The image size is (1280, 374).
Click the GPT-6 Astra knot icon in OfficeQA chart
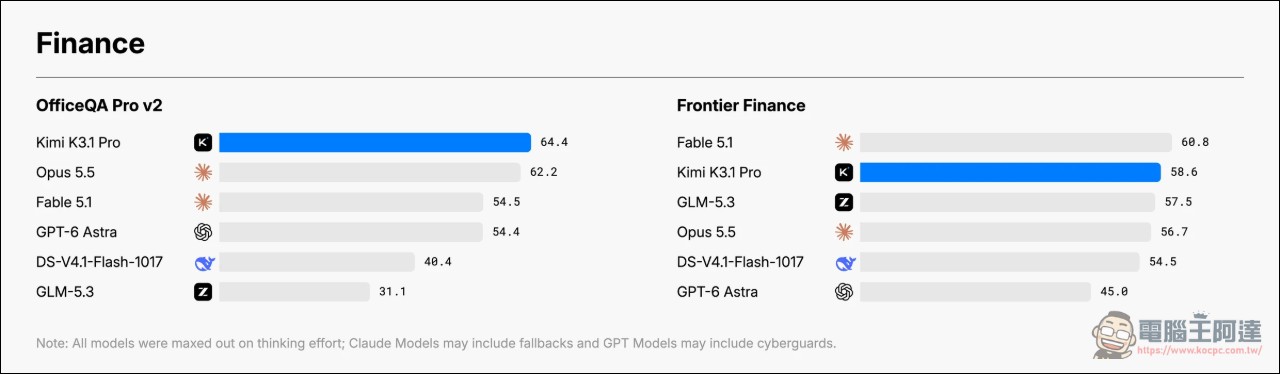pyautogui.click(x=203, y=232)
